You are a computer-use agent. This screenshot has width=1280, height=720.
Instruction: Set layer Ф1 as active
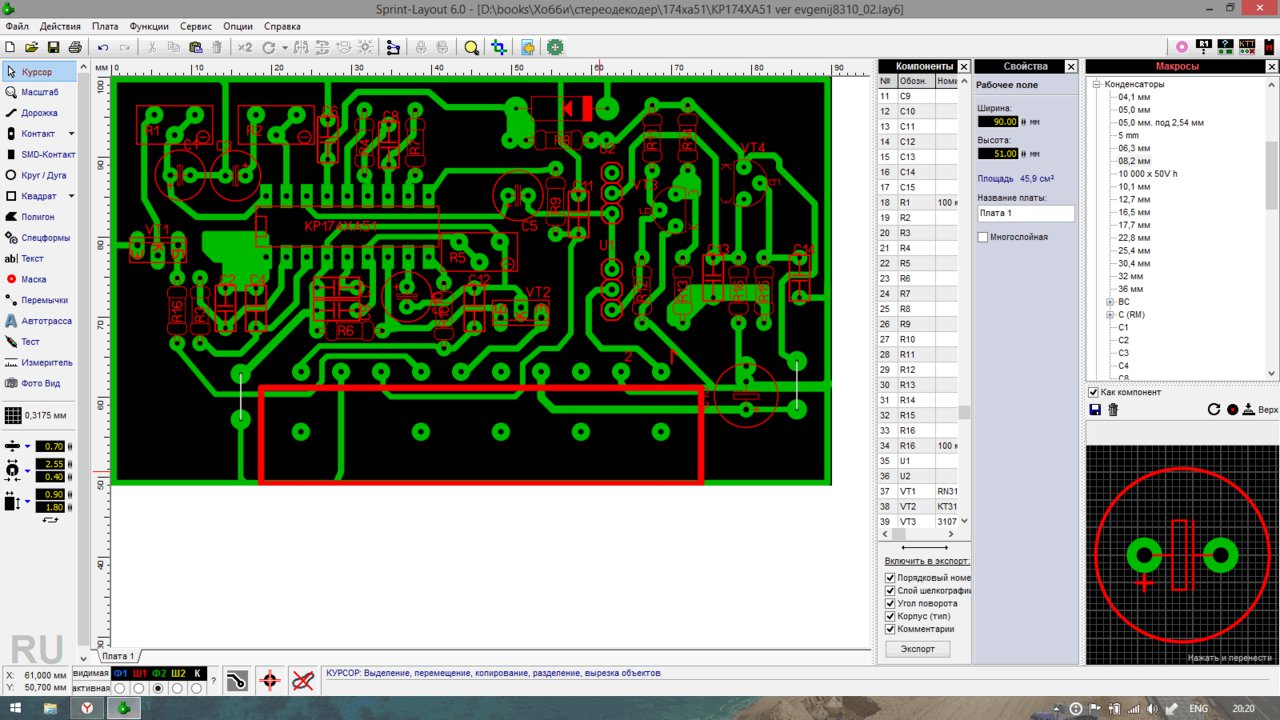coord(120,688)
